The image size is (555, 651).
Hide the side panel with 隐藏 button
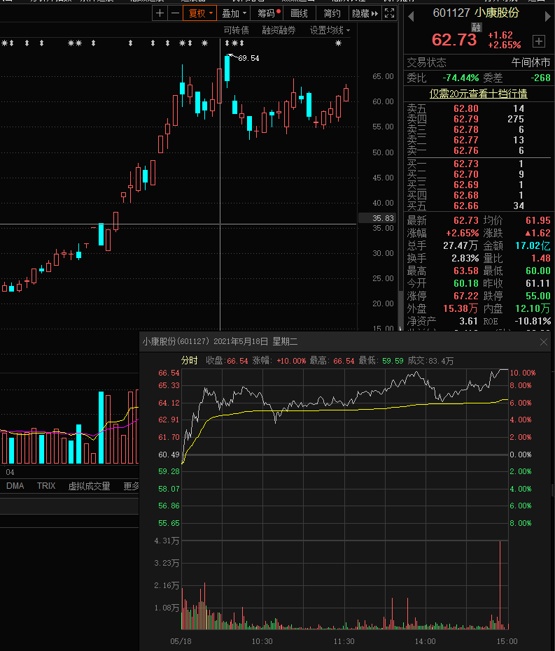pos(365,13)
